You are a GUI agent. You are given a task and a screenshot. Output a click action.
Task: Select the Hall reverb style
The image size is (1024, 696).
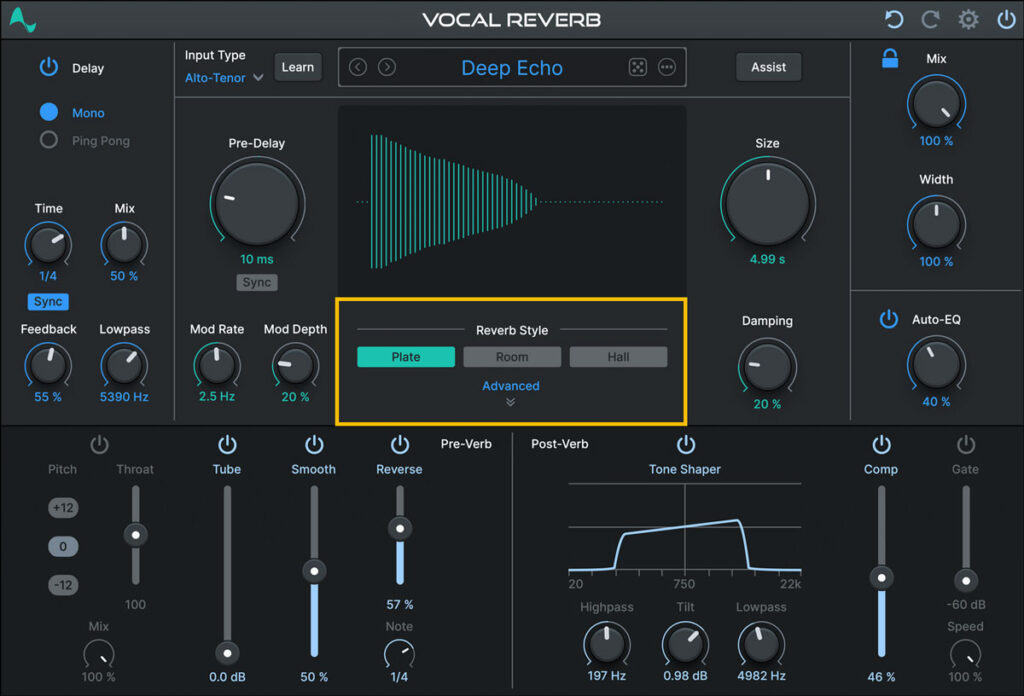(x=618, y=357)
